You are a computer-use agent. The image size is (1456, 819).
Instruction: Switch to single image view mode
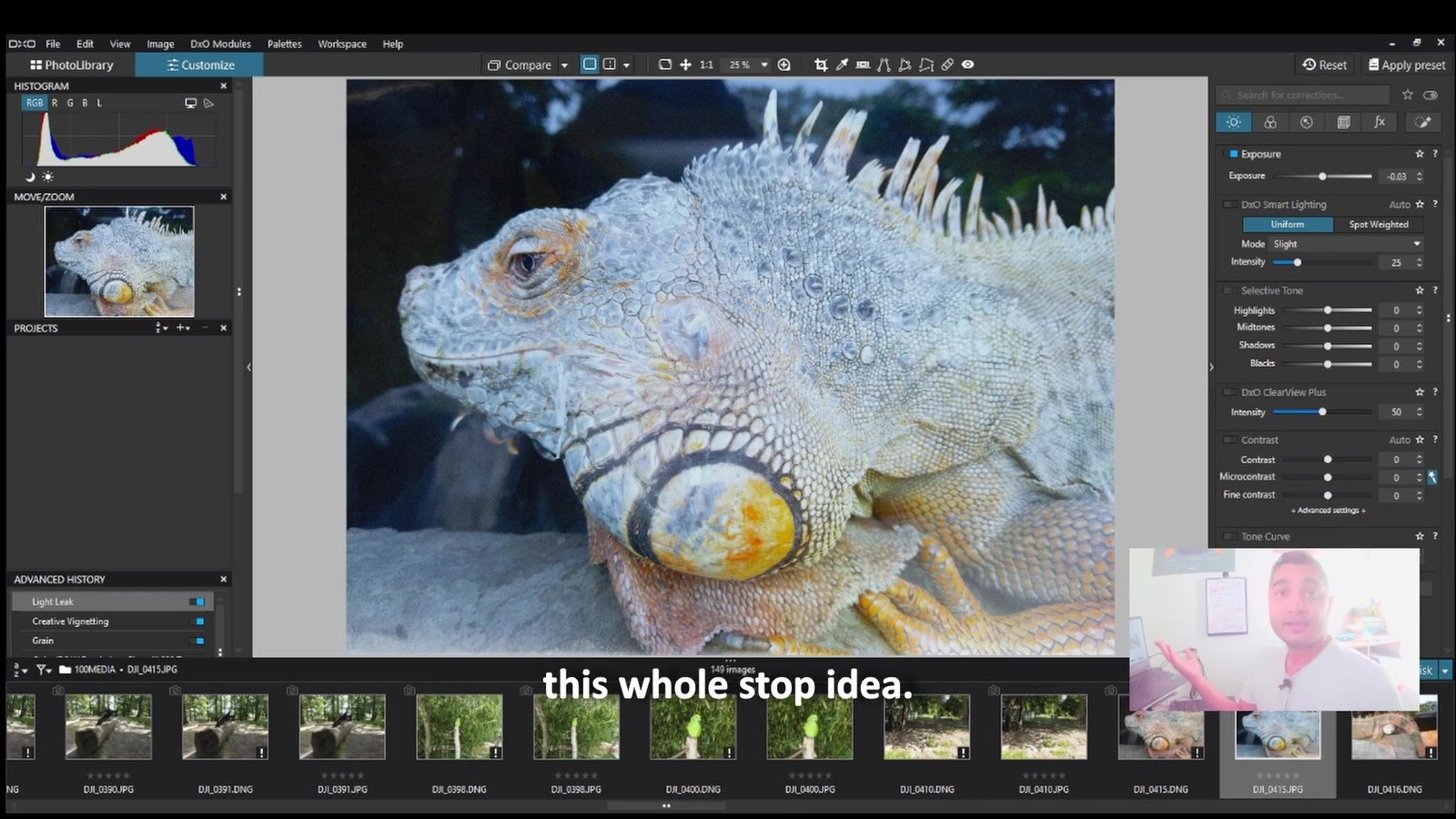589,65
